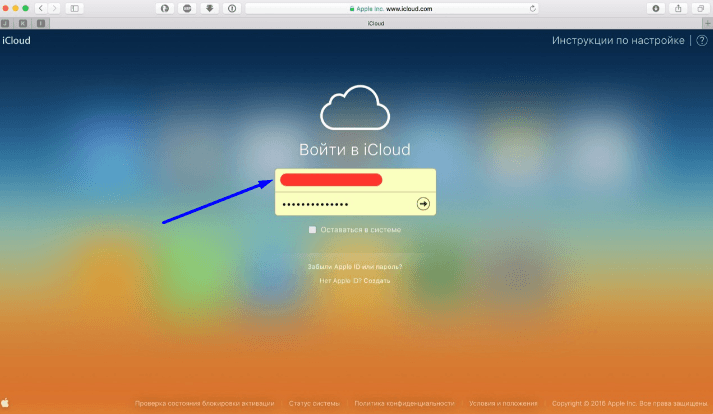The height and width of the screenshot is (414, 713).
Task: Click the green full-screen window button
Action: [x=25, y=8]
